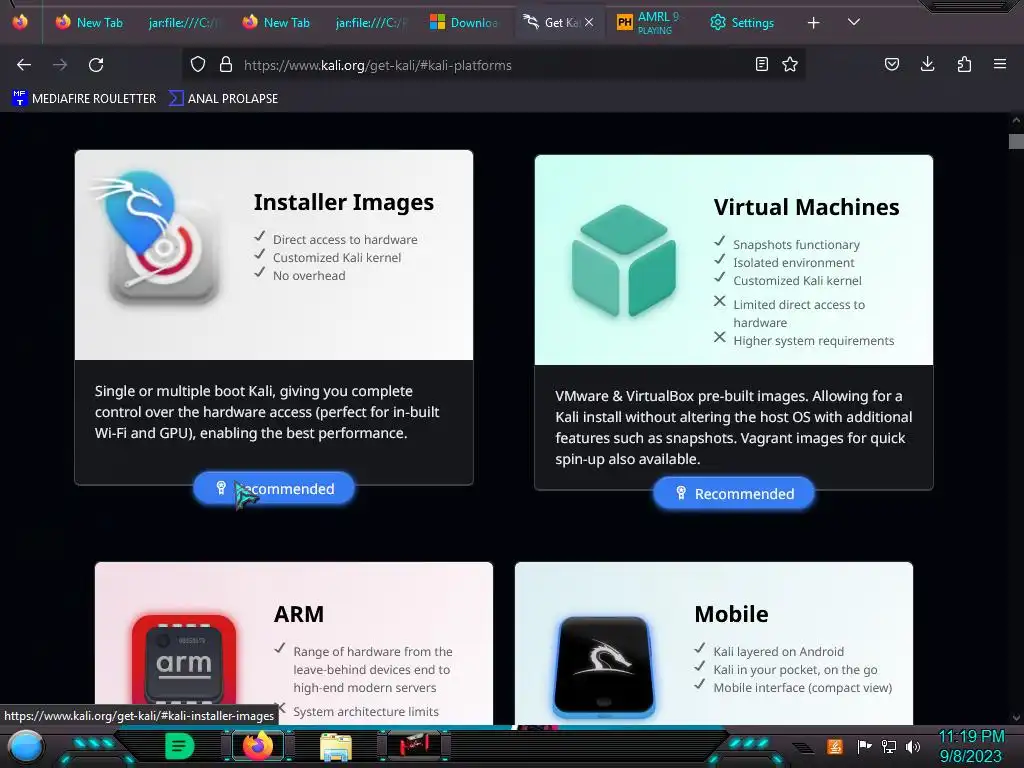Viewport: 1024px width, 768px height.
Task: Open the Installer Images heading
Action: pos(344,202)
